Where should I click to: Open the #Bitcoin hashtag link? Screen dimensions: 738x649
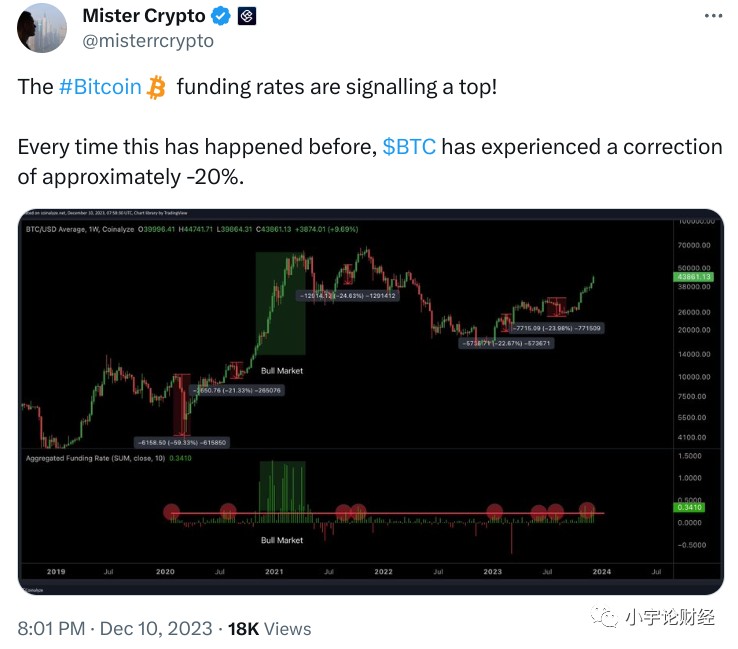[100, 87]
